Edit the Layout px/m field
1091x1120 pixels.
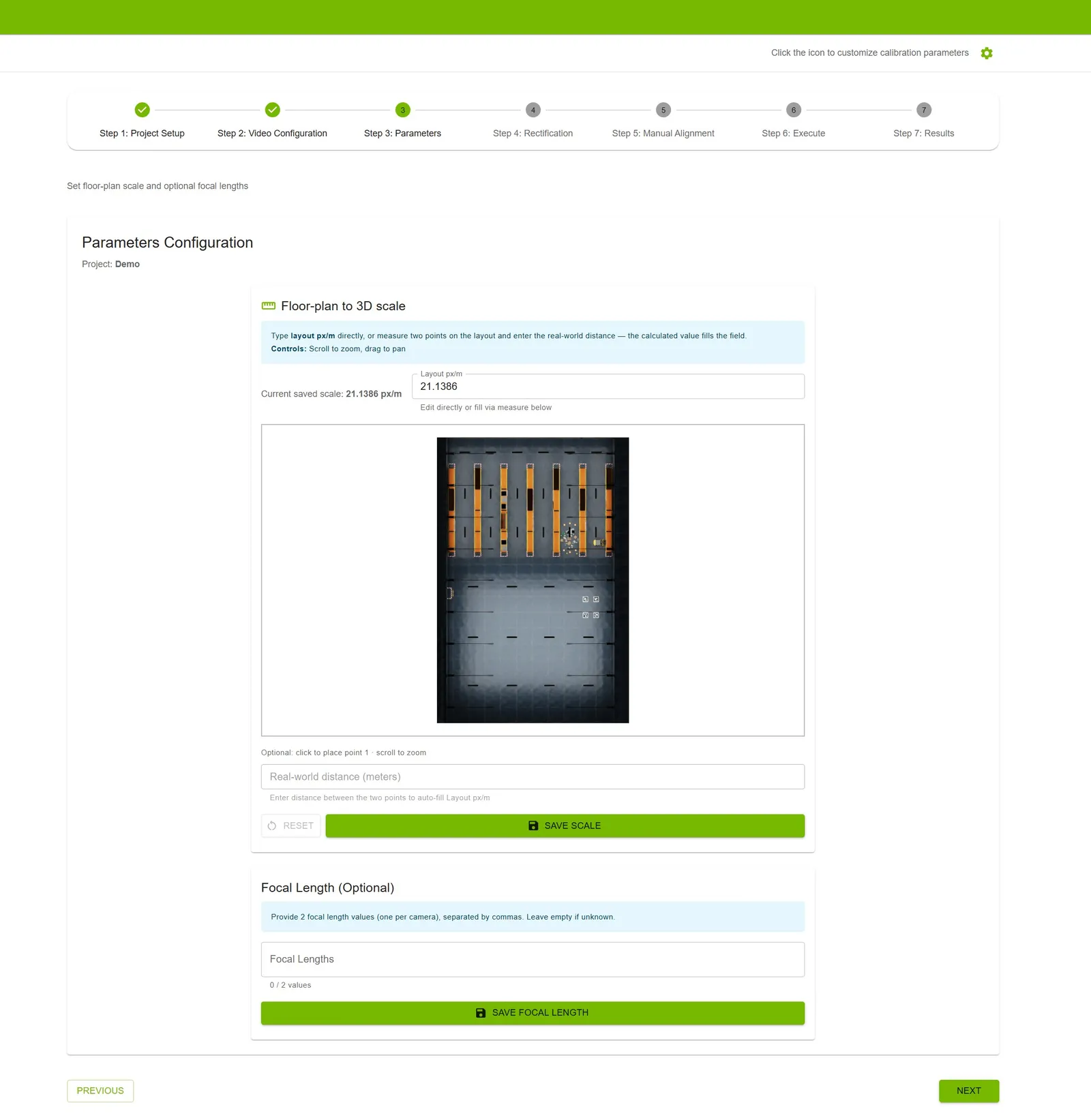(608, 387)
